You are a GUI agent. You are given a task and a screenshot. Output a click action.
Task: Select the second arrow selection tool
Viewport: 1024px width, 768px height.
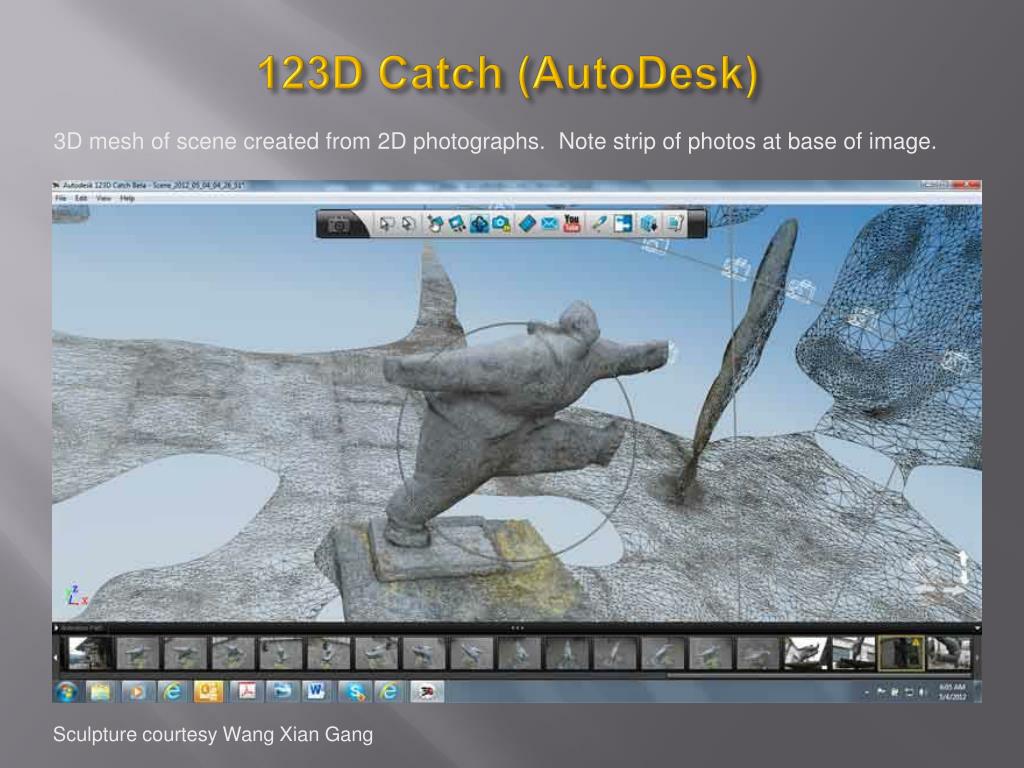pyautogui.click(x=409, y=225)
